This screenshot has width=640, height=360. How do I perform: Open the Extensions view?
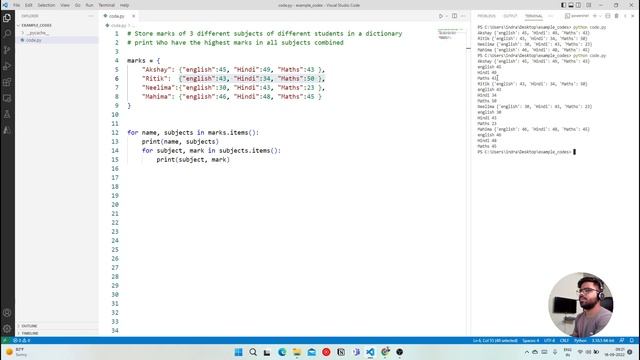(7, 82)
